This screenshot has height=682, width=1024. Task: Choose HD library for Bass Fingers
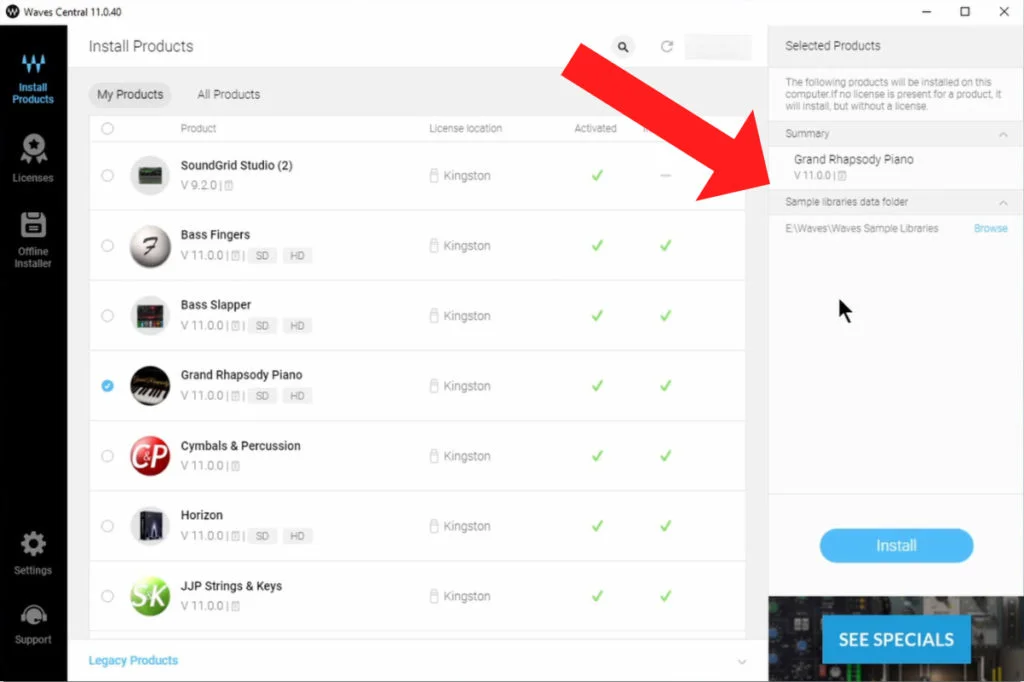pos(297,255)
